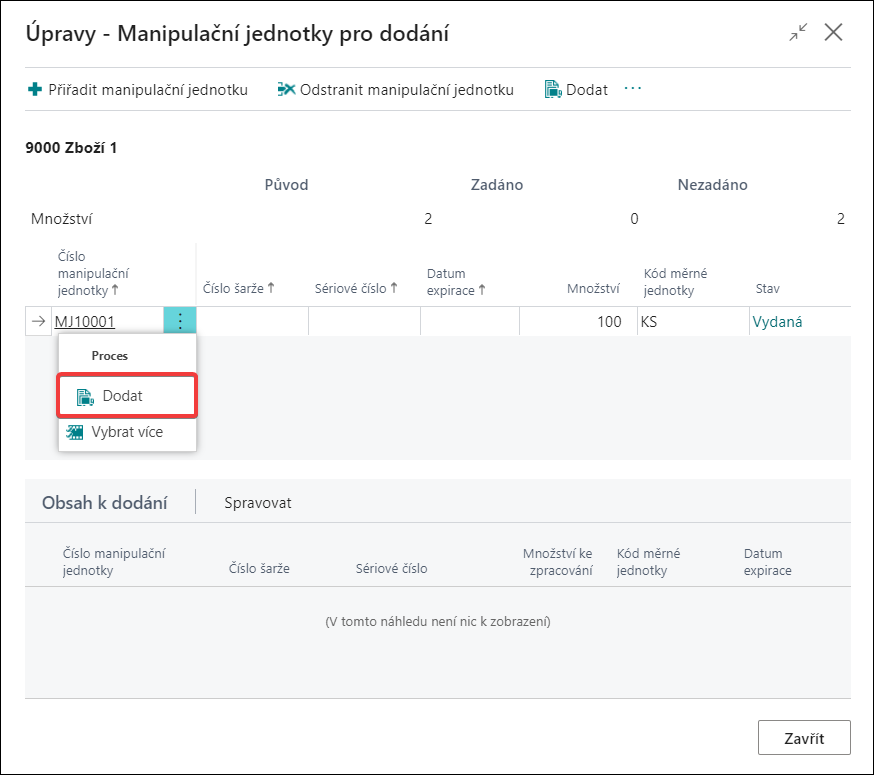874x775 pixels.
Task: Sort by Datum expirace column header
Action: click(x=456, y=282)
